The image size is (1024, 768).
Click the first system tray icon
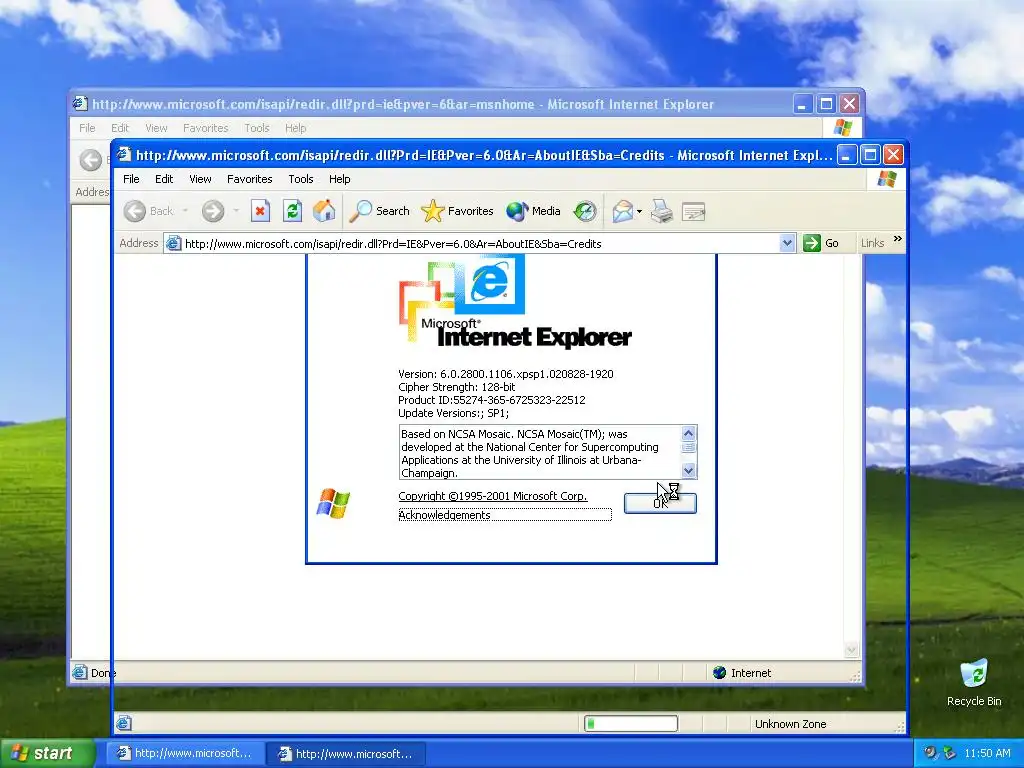(930, 753)
